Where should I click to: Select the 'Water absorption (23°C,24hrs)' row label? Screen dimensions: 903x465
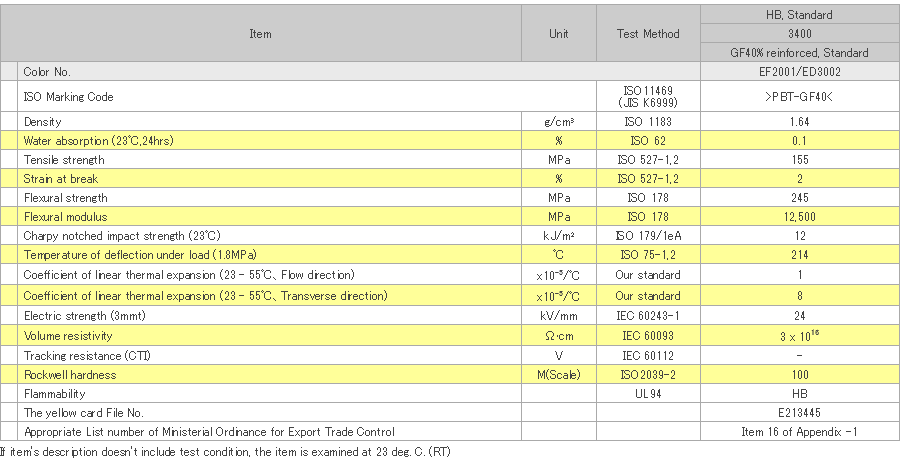pos(98,141)
